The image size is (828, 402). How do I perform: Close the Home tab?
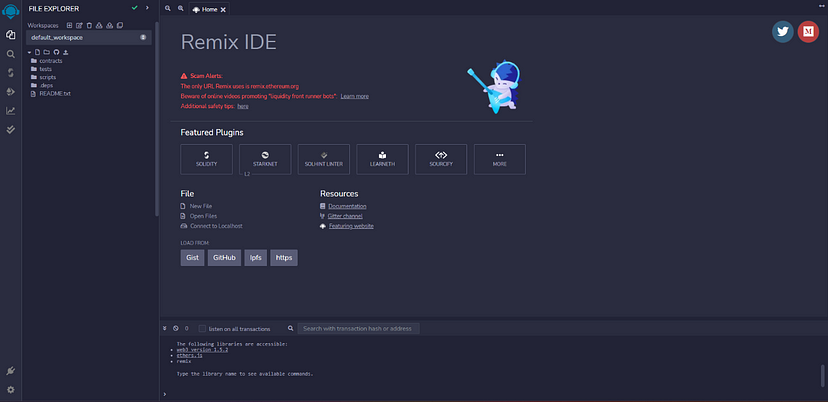click(x=223, y=10)
